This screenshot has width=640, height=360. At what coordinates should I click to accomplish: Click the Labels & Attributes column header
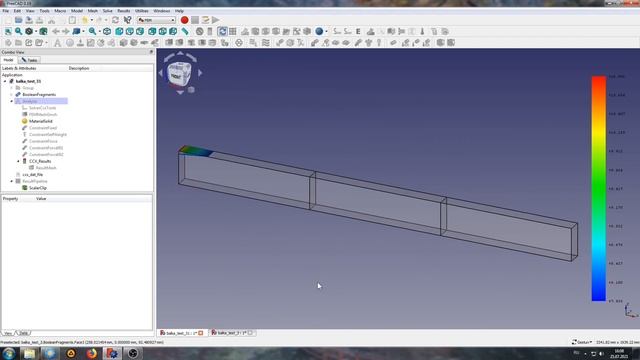[x=19, y=68]
